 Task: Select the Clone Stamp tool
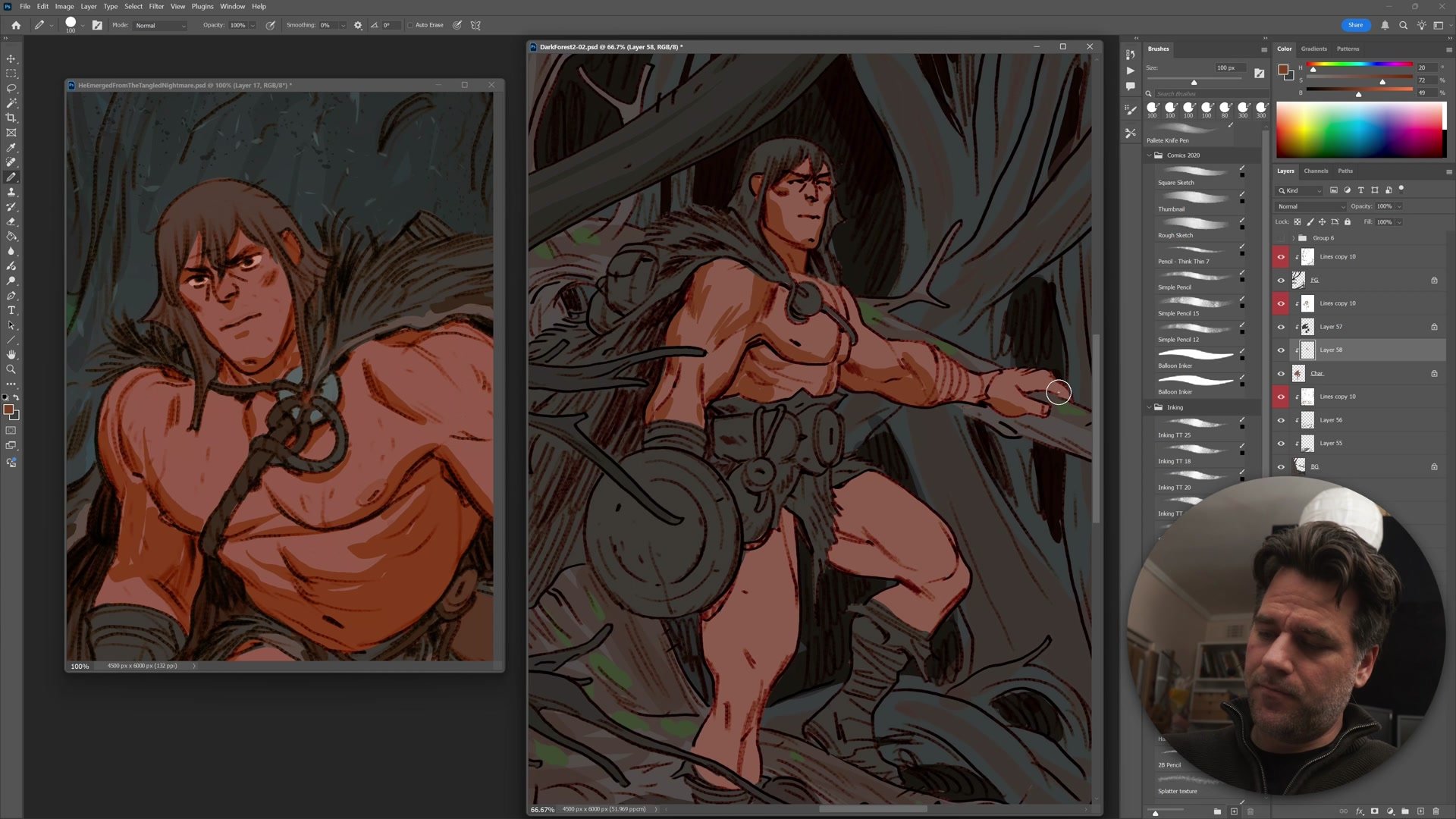click(x=11, y=192)
